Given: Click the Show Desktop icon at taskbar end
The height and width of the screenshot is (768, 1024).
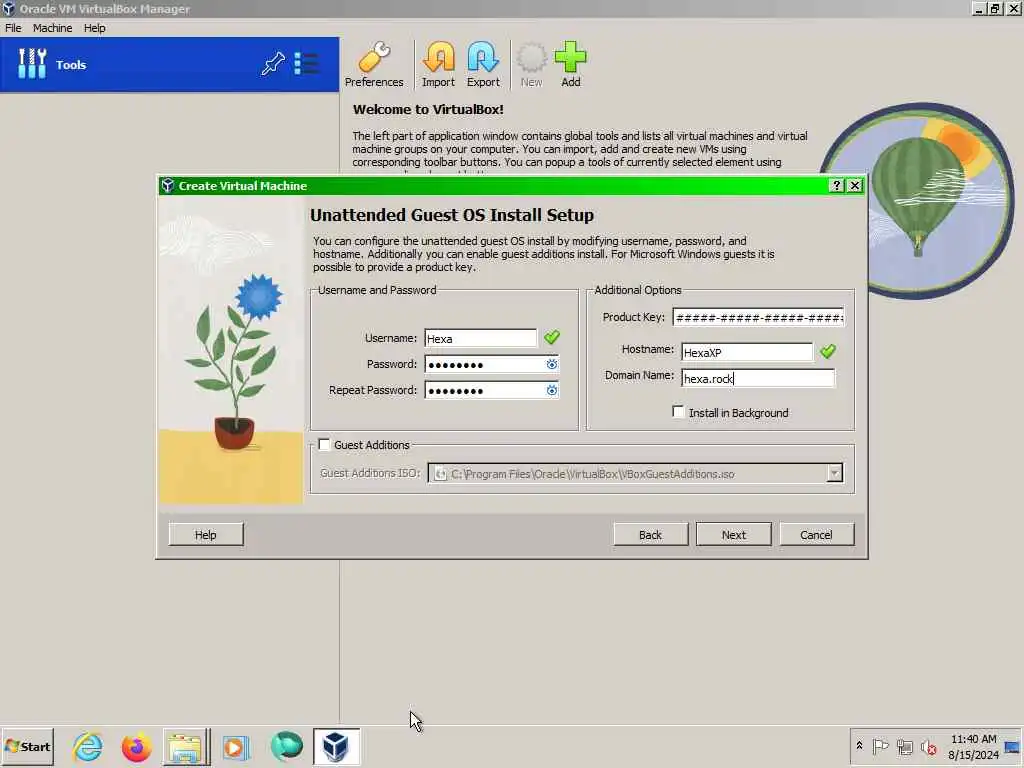Looking at the screenshot, I should point(1012,746).
